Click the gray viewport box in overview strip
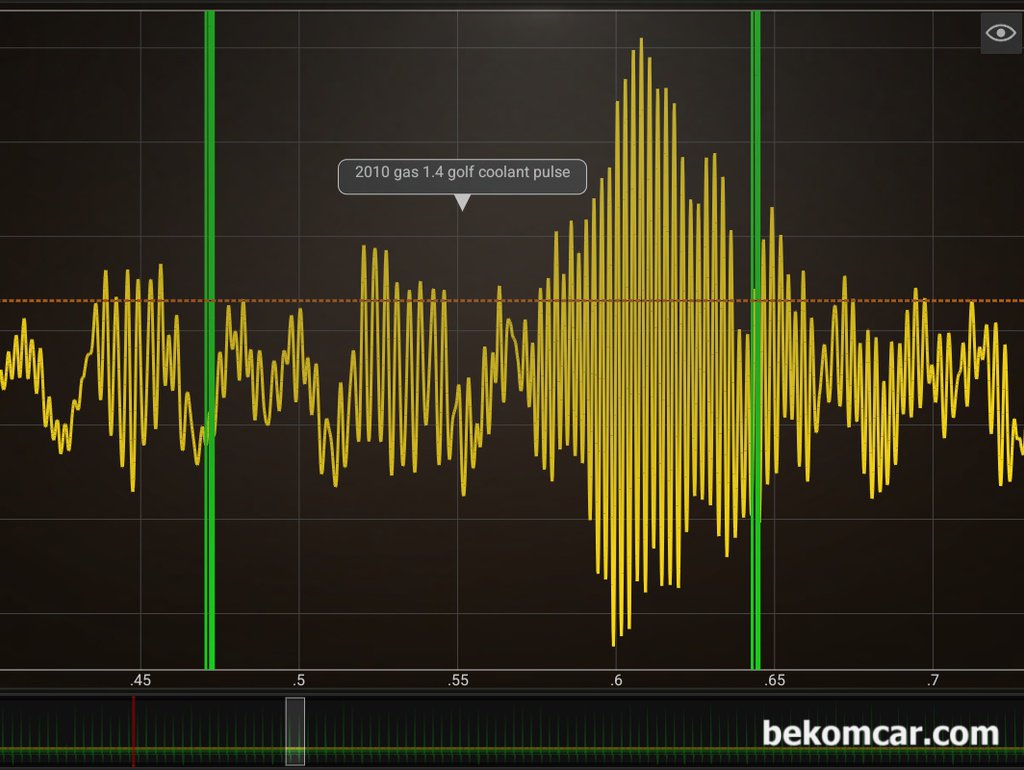 click(295, 731)
